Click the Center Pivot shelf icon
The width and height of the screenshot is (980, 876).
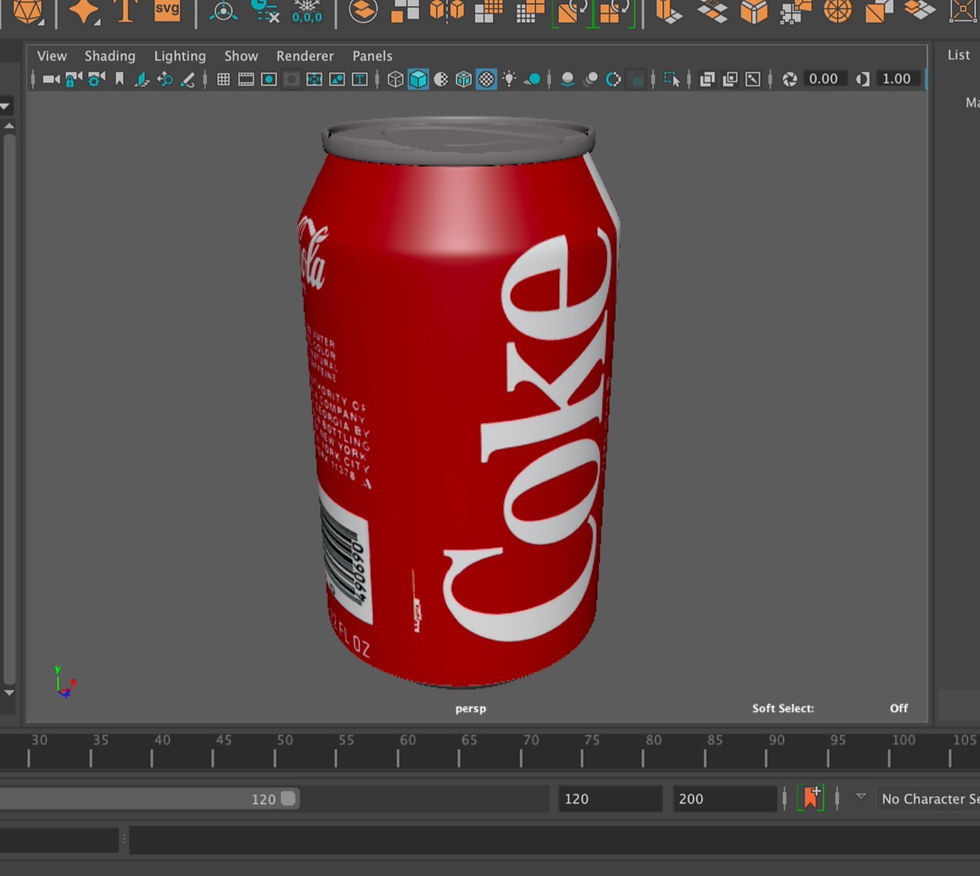tap(223, 11)
